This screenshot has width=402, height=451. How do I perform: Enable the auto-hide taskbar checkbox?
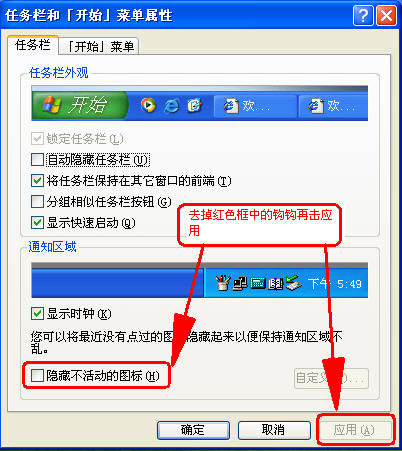37,160
